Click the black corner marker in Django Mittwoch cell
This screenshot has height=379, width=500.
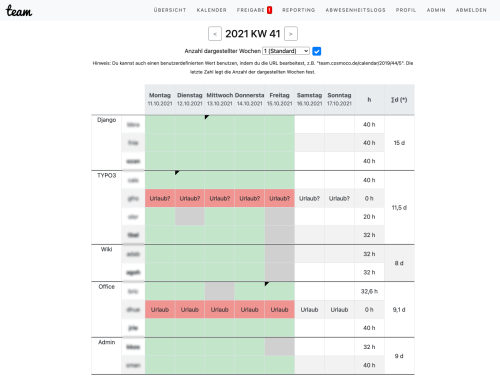click(x=206, y=117)
